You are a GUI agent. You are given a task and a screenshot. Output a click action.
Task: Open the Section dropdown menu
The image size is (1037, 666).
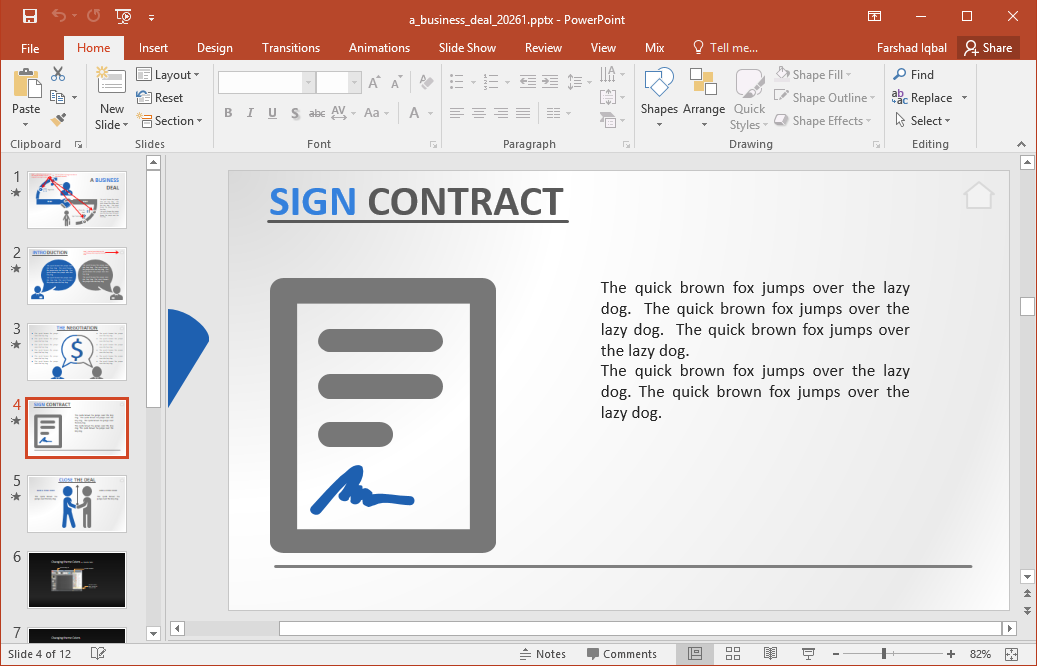[169, 121]
